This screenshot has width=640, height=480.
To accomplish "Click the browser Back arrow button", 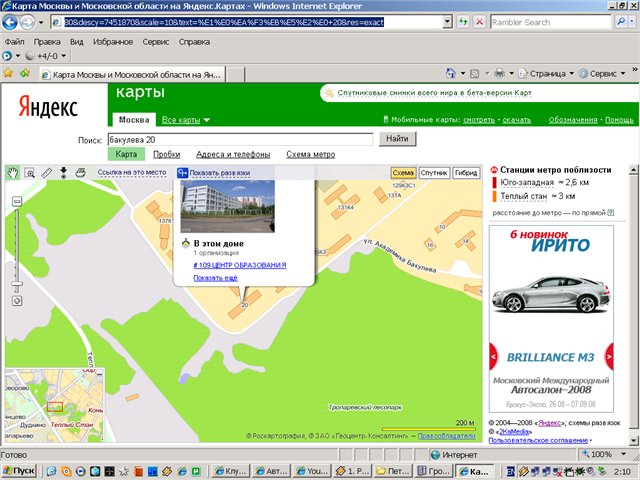I will [x=10, y=22].
